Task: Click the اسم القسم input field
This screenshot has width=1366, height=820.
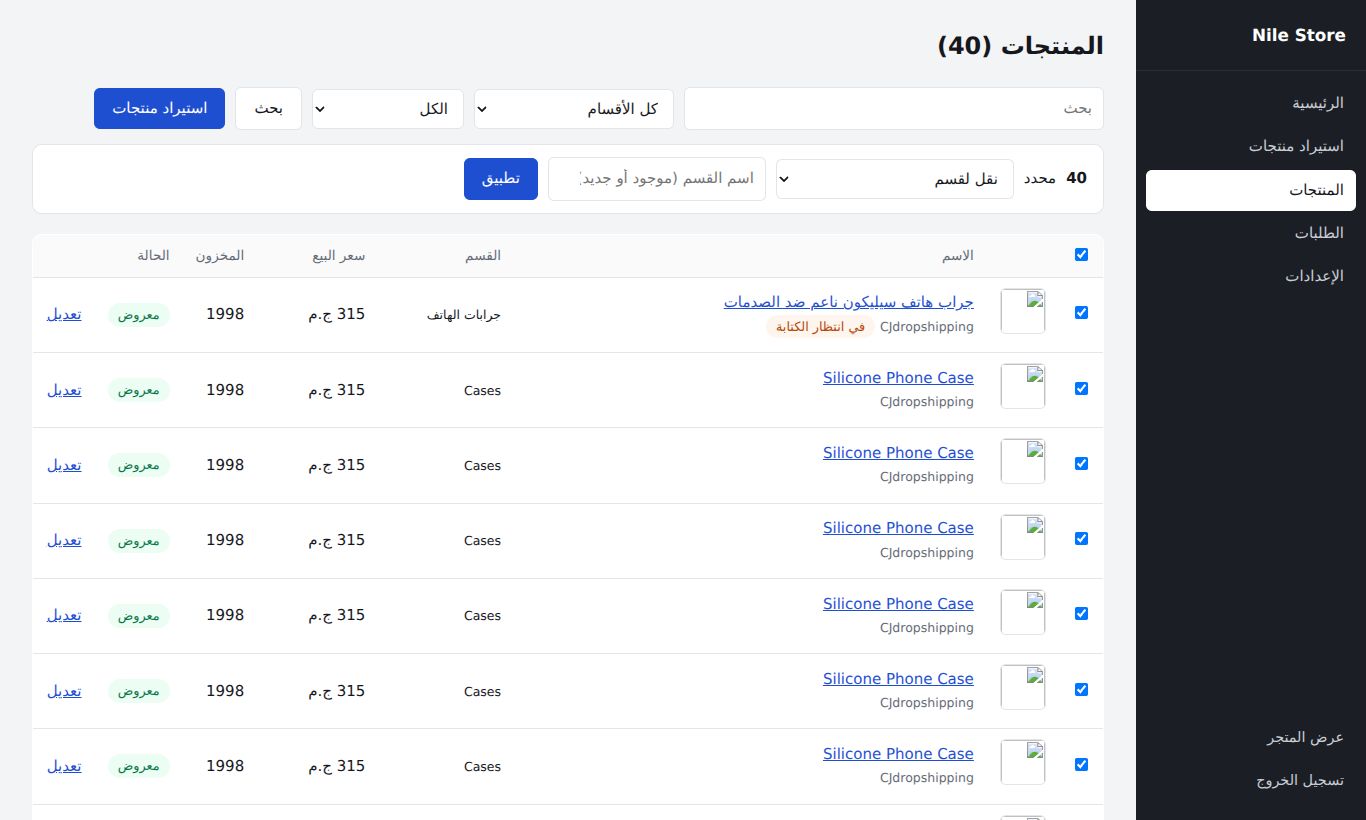Action: tap(657, 179)
